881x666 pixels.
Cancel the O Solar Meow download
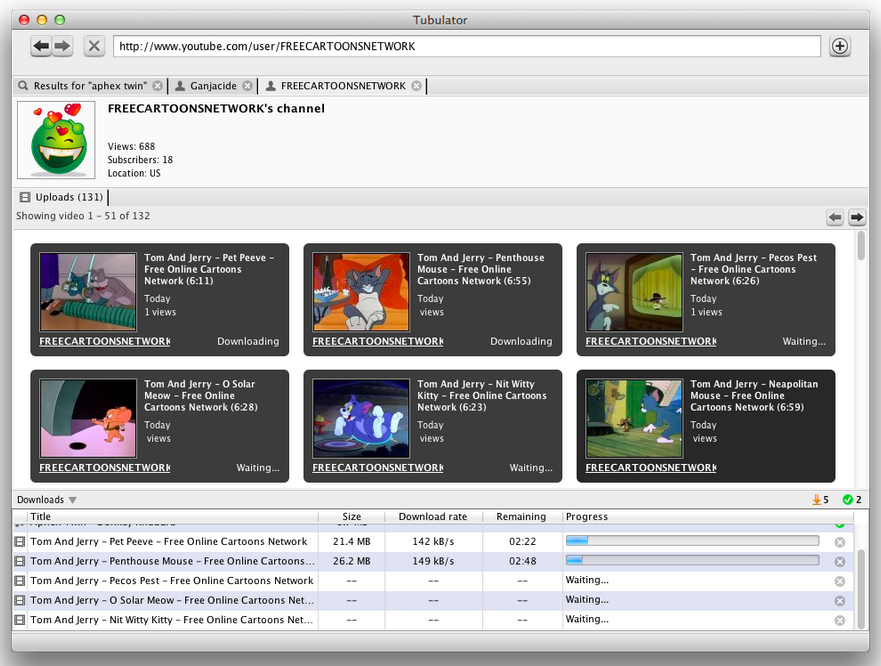[x=839, y=601]
